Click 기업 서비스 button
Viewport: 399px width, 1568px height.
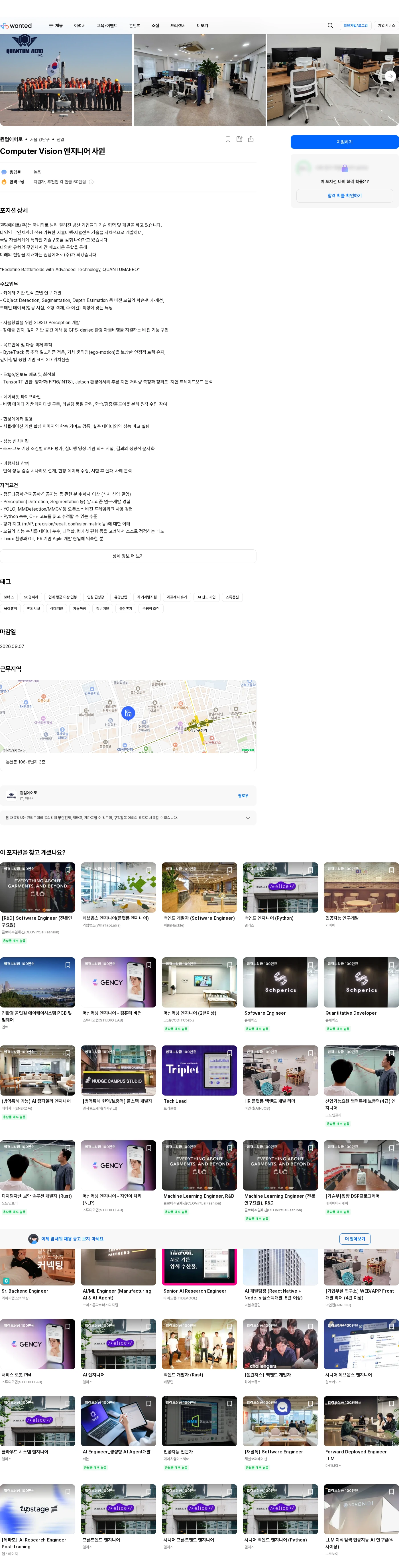pyautogui.click(x=386, y=26)
